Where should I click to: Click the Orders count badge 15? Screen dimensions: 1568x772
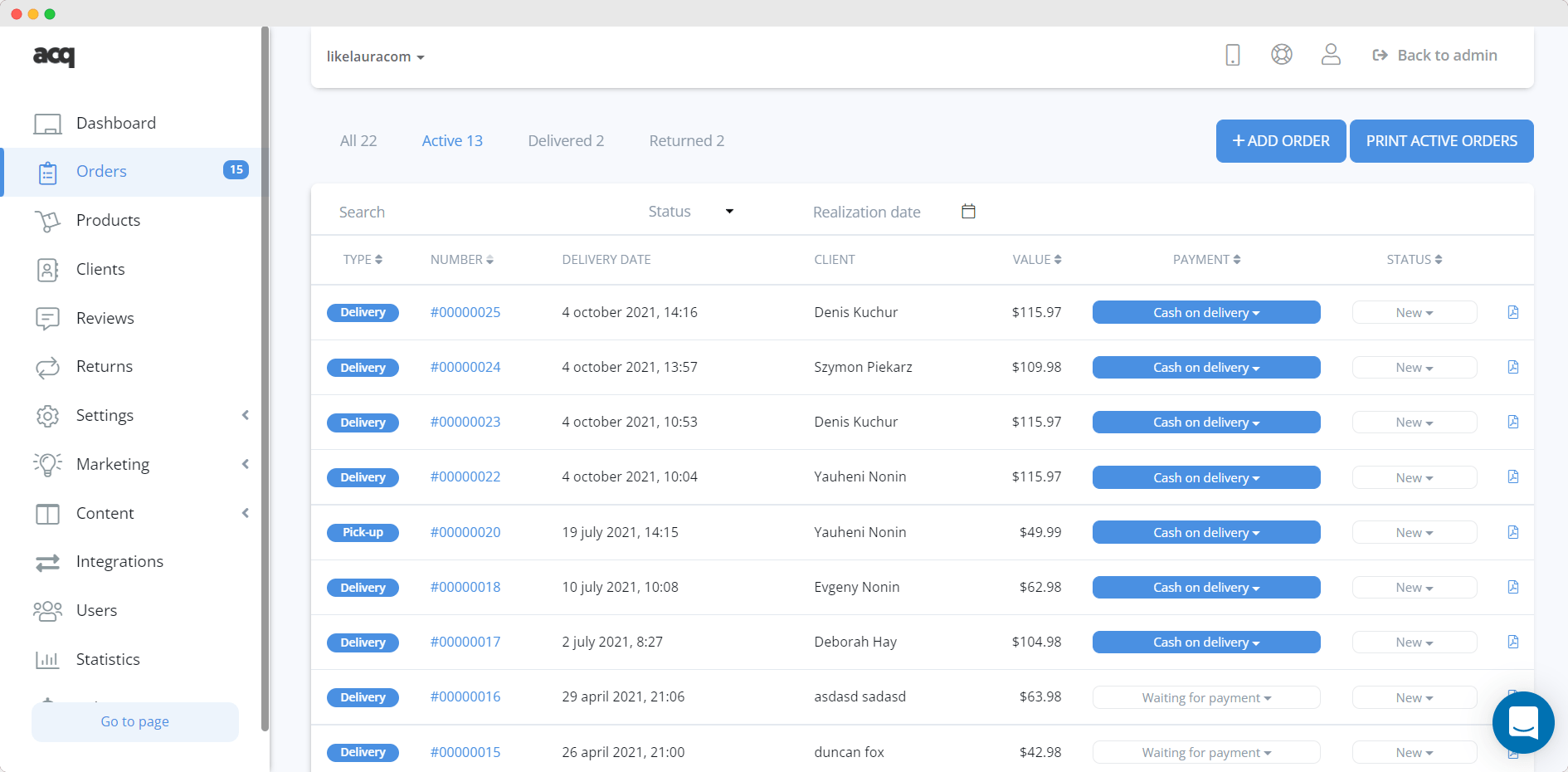point(236,169)
